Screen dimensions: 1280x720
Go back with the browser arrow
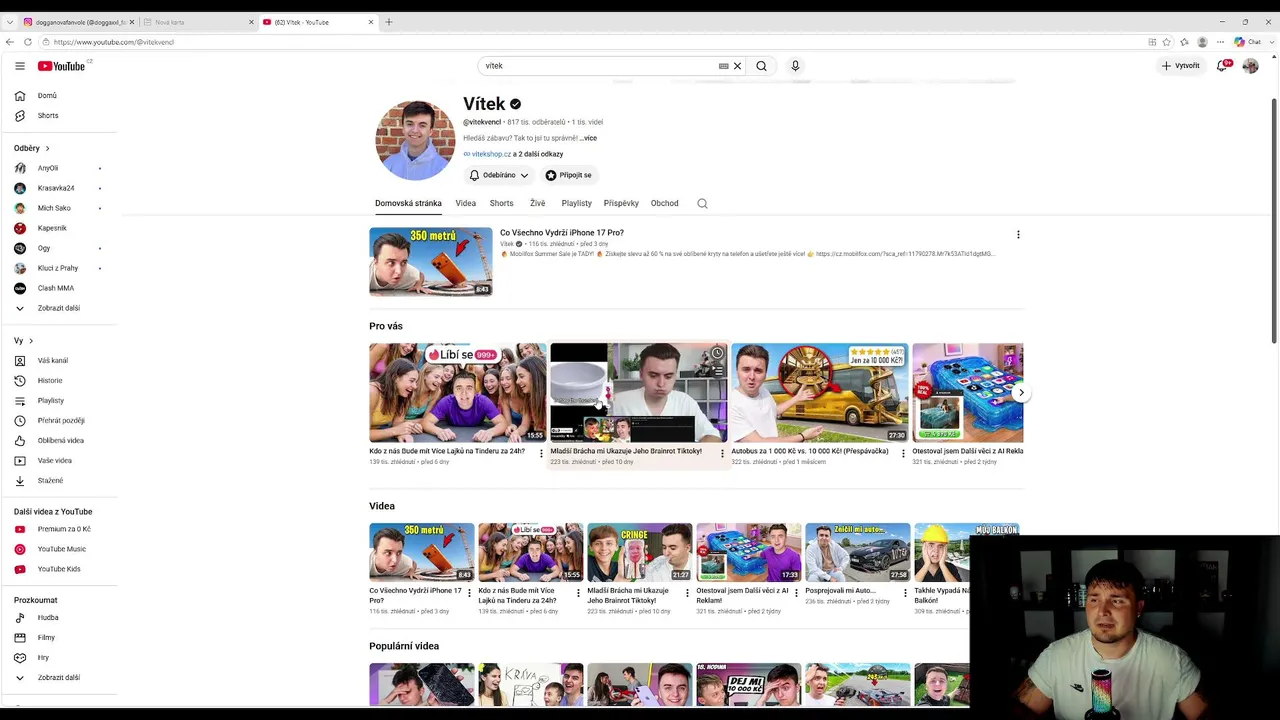tap(10, 42)
